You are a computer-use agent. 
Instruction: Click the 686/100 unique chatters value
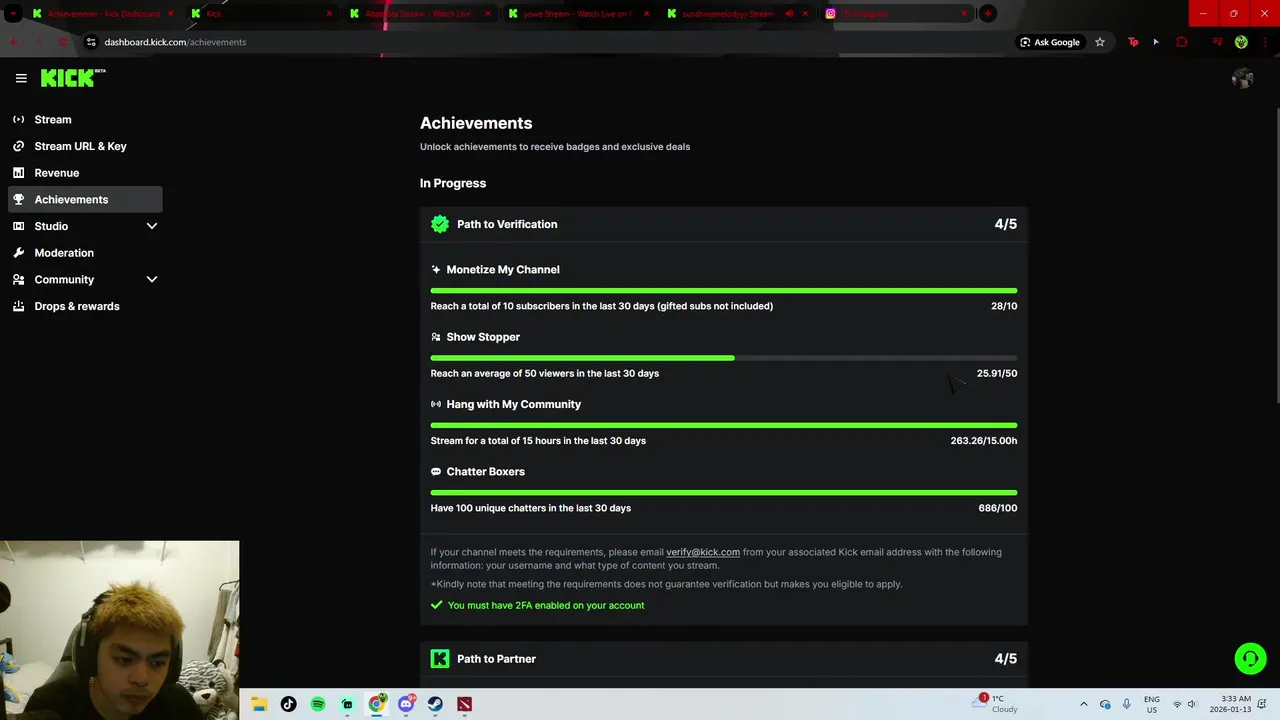pyautogui.click(x=998, y=508)
